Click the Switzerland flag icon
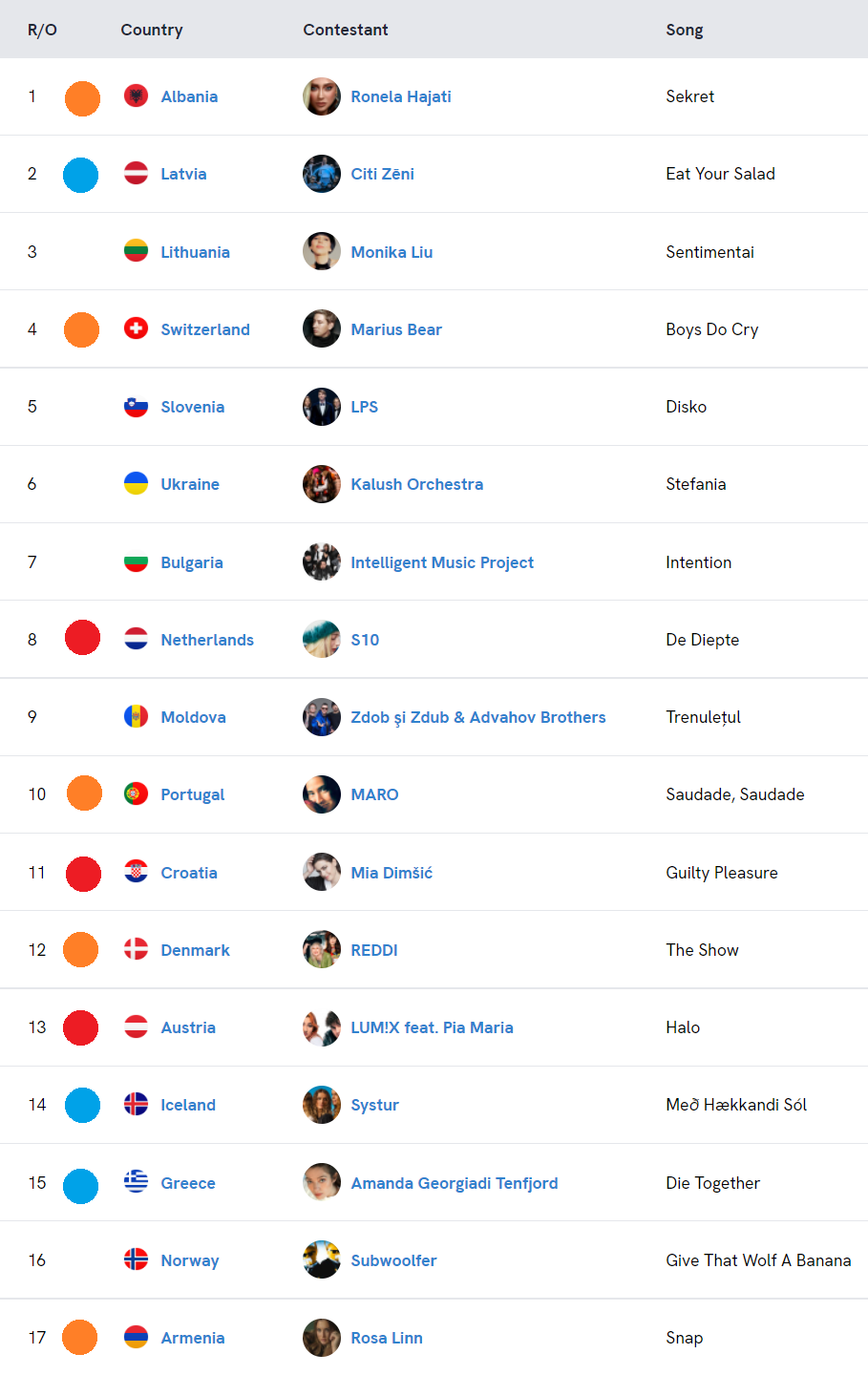This screenshot has height=1375, width=868. click(137, 329)
